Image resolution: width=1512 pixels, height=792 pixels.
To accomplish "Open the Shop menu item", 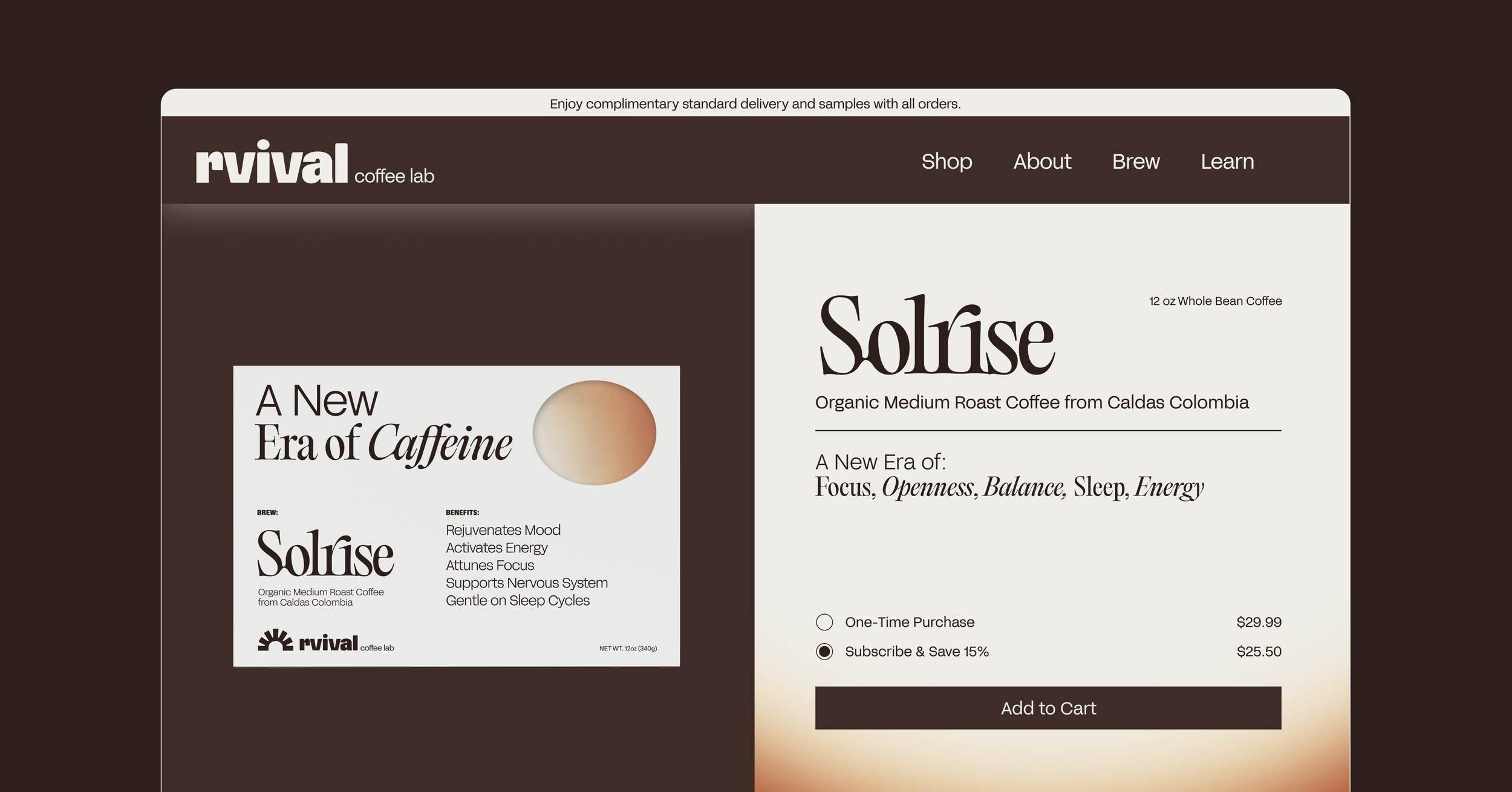I will (947, 162).
